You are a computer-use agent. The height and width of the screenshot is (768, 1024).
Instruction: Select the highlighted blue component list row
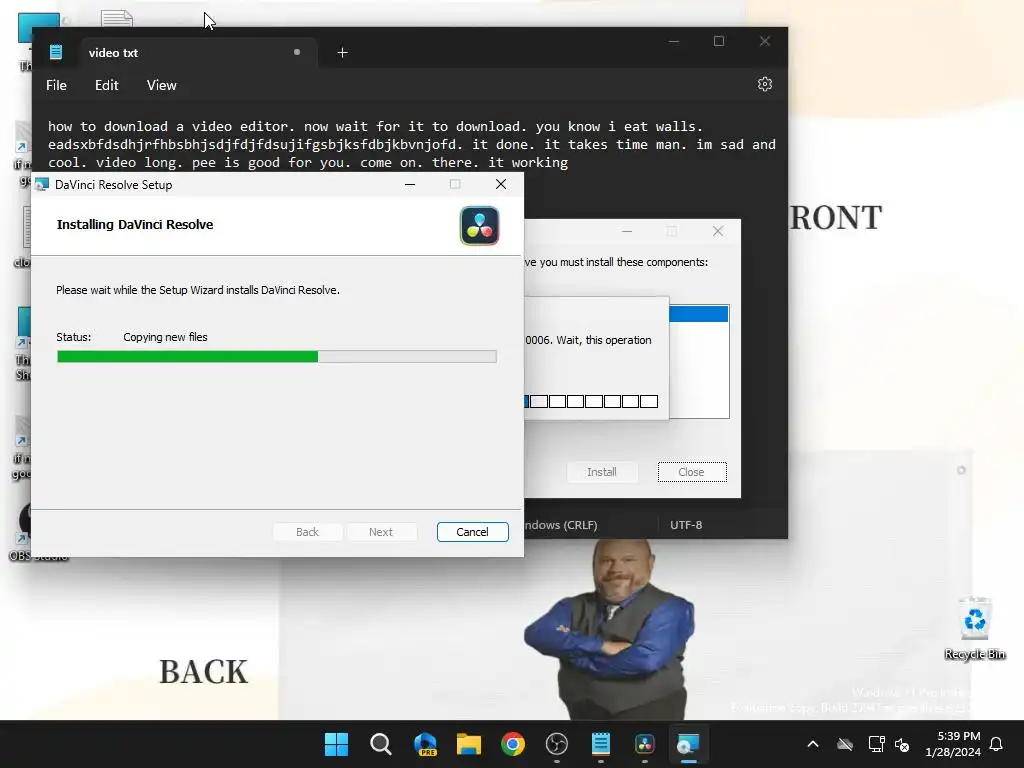(699, 313)
